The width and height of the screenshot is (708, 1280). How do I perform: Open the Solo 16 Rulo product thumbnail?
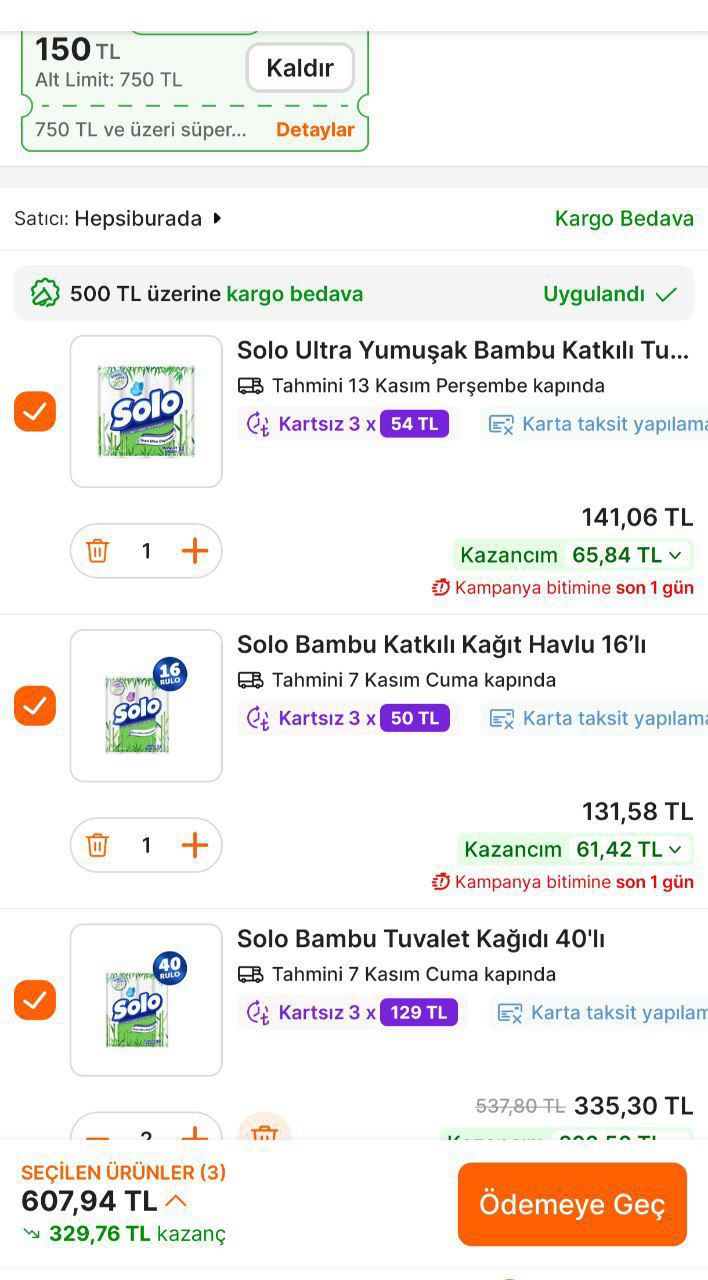coord(146,705)
